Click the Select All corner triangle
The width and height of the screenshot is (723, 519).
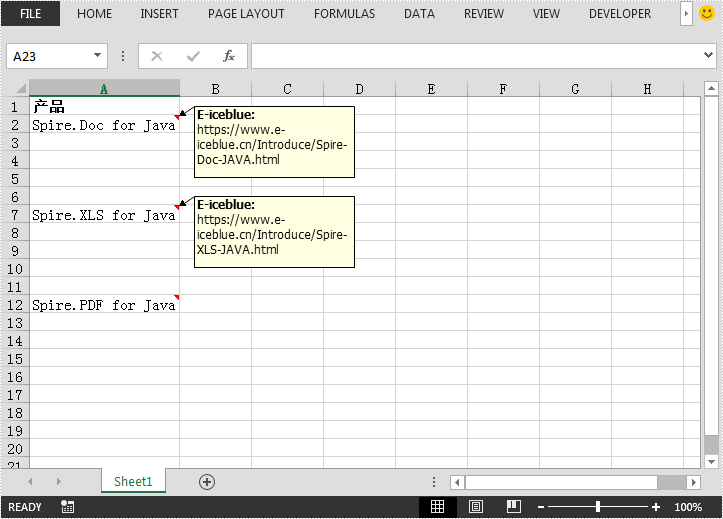click(x=21, y=88)
